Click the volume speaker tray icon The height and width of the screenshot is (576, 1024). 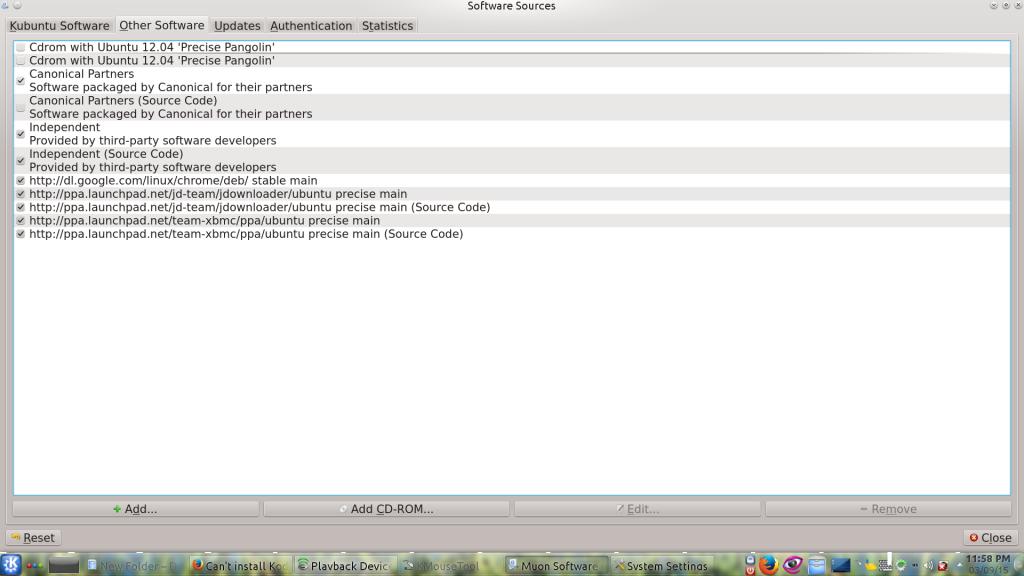(928, 565)
